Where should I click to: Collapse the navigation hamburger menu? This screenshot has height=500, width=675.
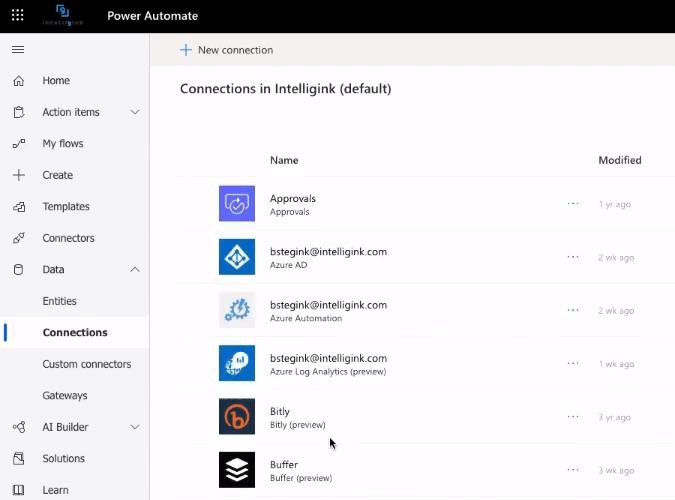coord(18,50)
